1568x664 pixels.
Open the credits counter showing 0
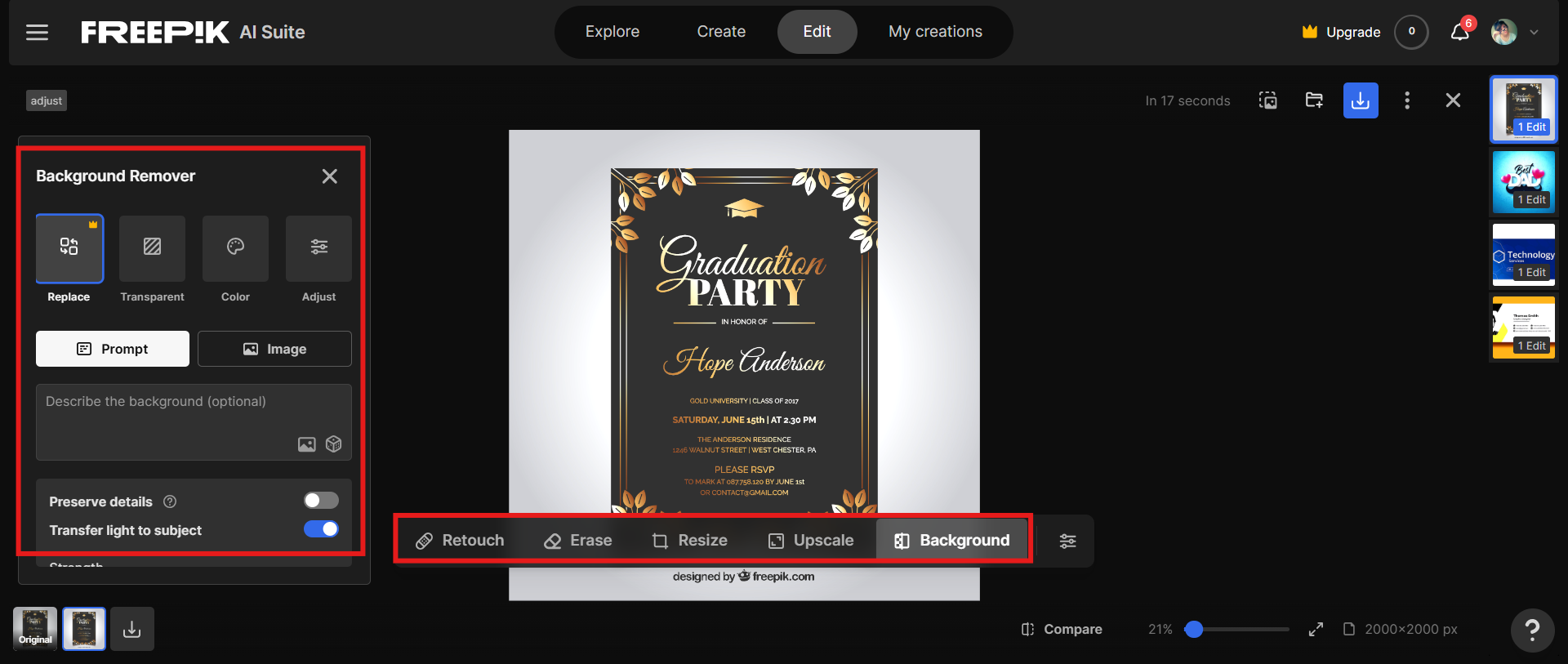pyautogui.click(x=1411, y=32)
